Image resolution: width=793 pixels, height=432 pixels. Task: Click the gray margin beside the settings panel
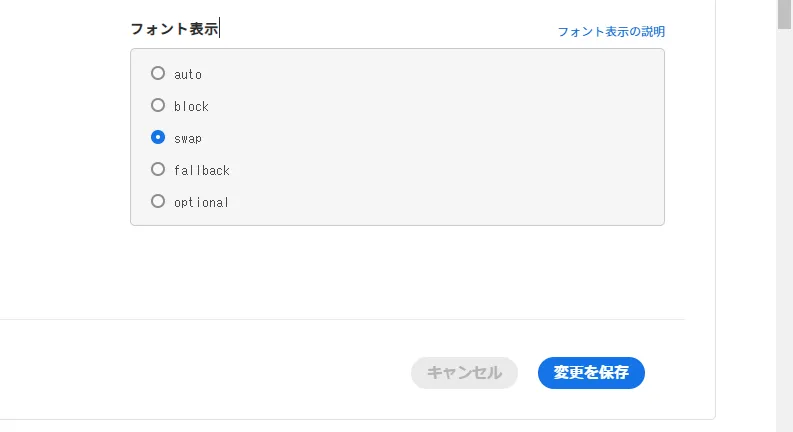(x=745, y=250)
